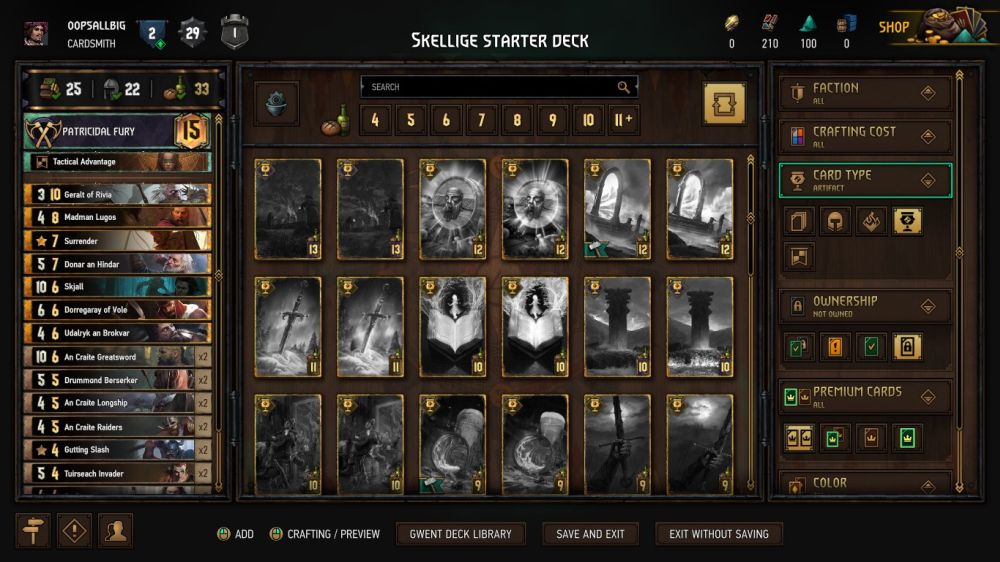Open the profile silhouette icon at bottom
This screenshot has height=562, width=1000.
pos(115,530)
